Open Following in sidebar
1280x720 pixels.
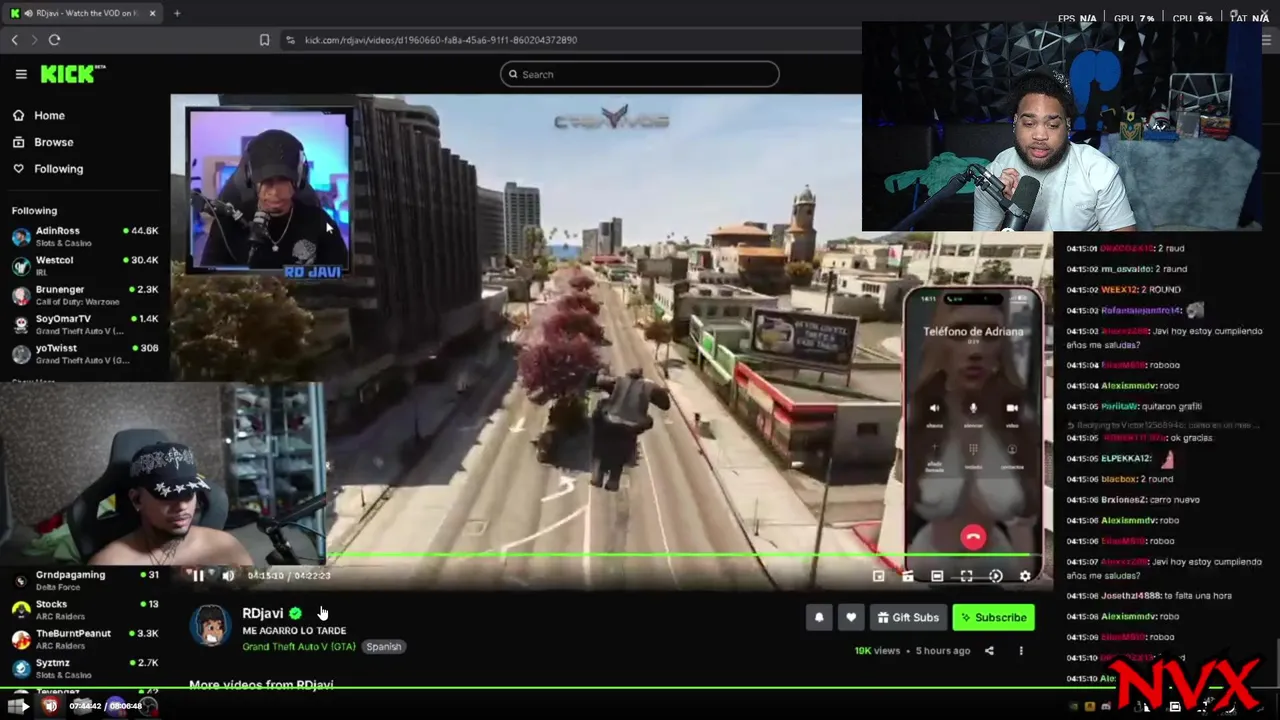[x=58, y=169]
